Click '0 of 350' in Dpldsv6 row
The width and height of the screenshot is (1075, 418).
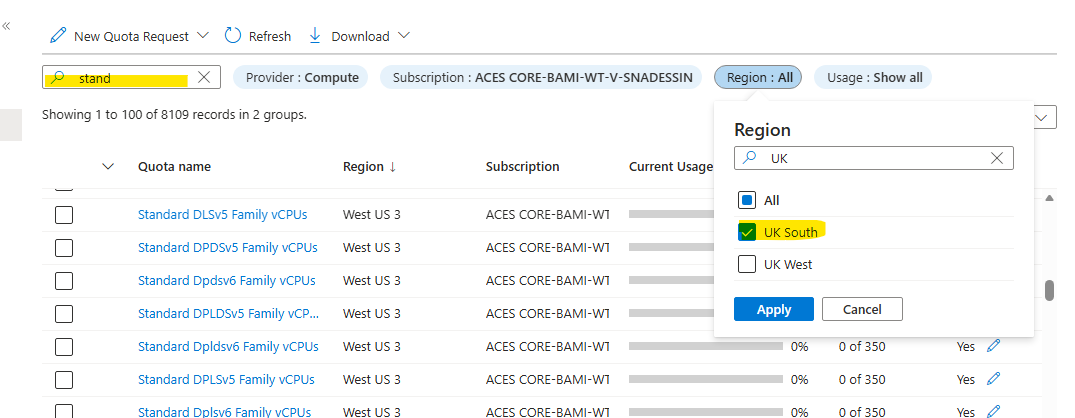[x=862, y=347]
